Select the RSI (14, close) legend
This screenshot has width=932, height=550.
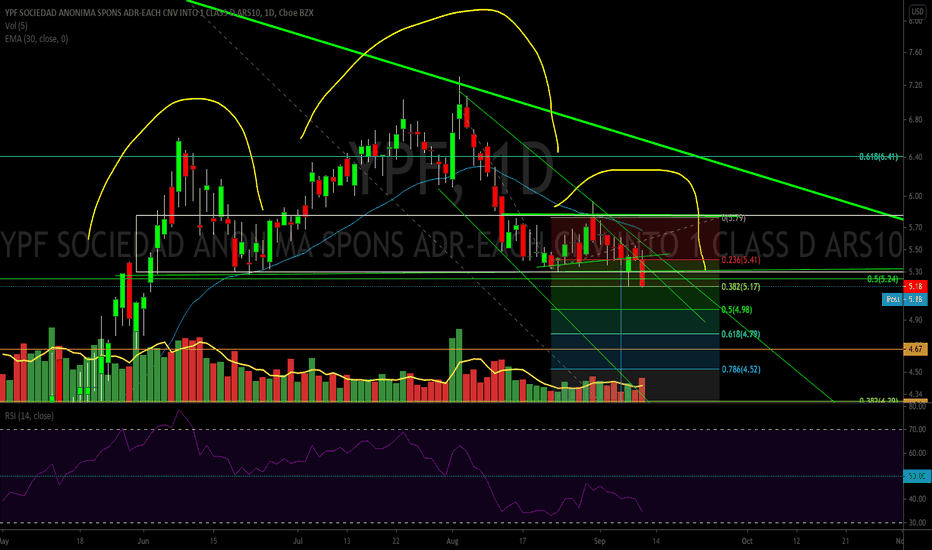(29, 416)
